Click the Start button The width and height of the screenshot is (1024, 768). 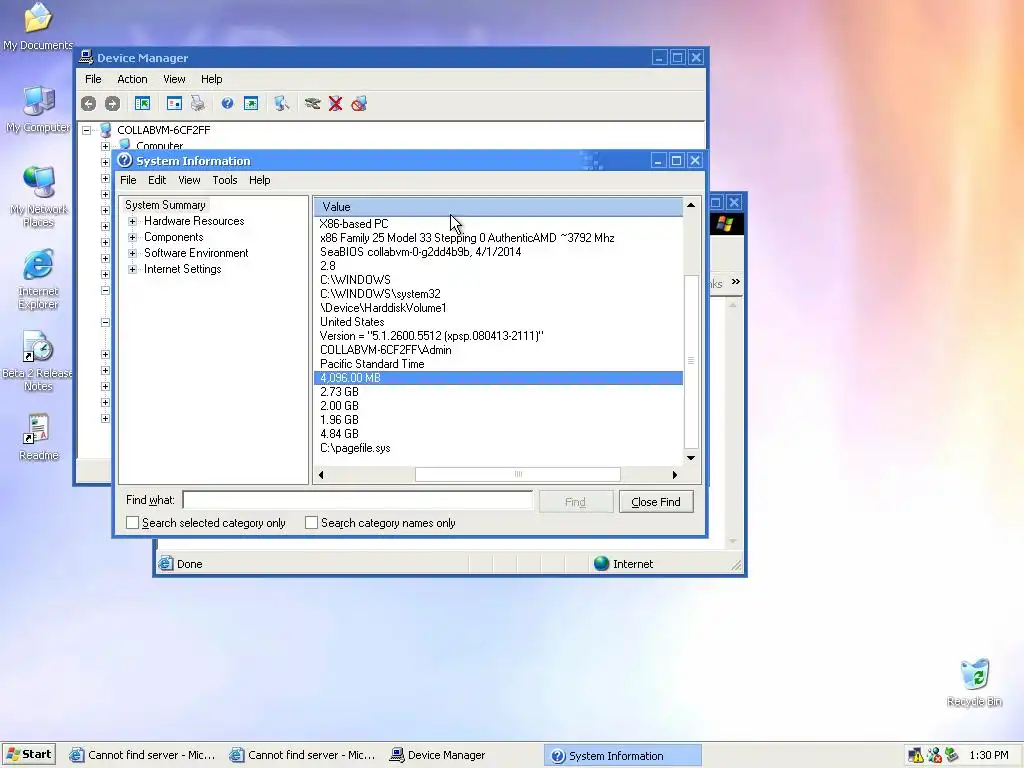point(29,754)
